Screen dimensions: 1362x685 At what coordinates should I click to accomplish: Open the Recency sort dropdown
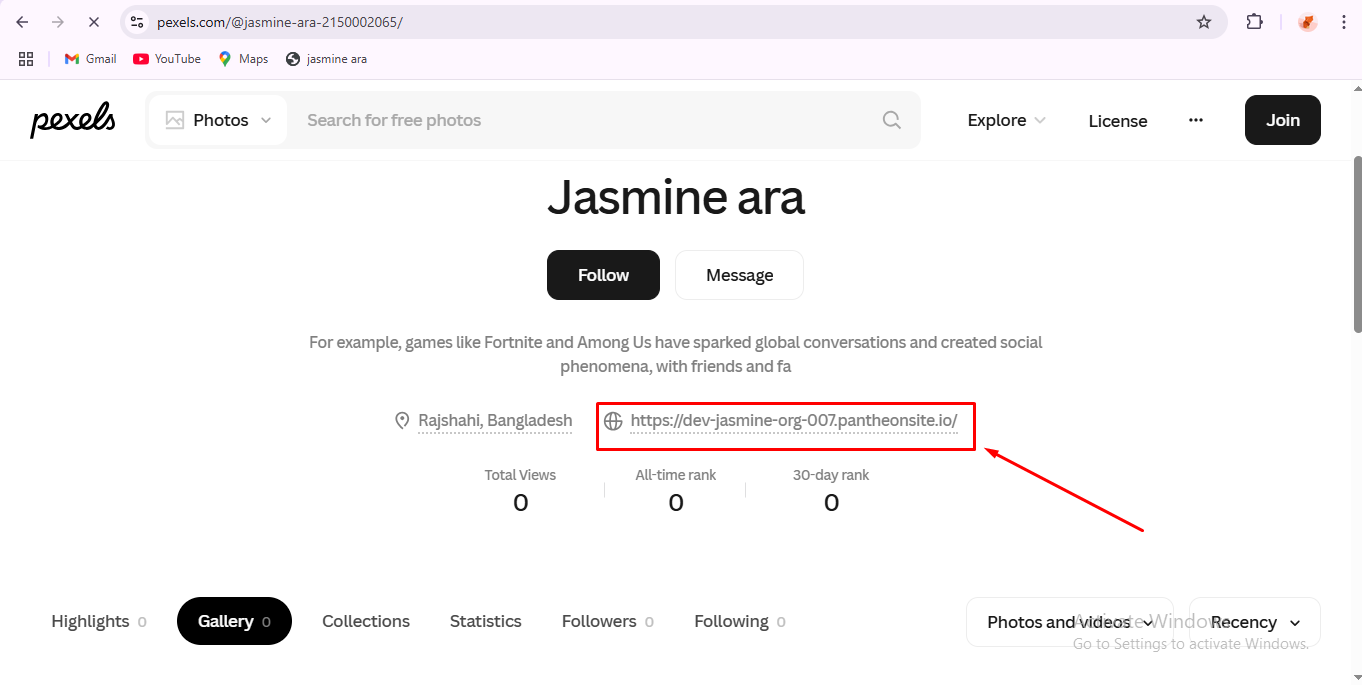click(x=1254, y=622)
